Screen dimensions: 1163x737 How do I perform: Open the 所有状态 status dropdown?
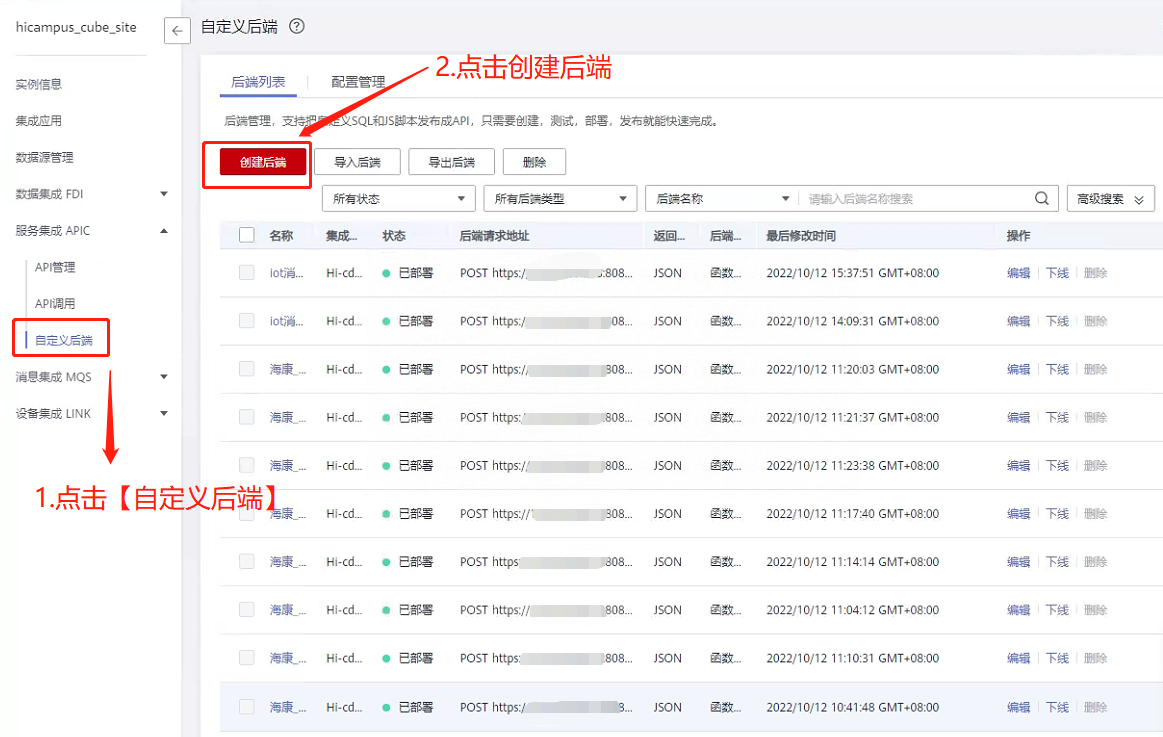click(x=398, y=199)
